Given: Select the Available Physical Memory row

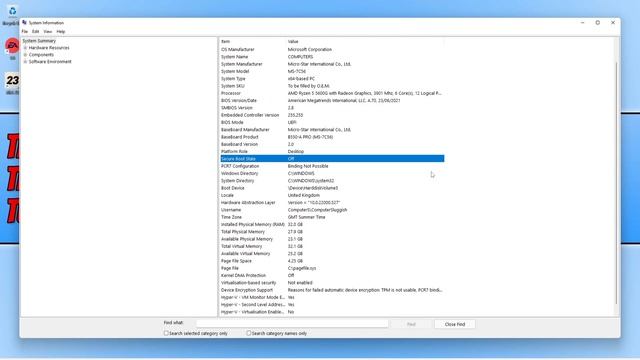Looking at the screenshot, I should click(332, 239).
